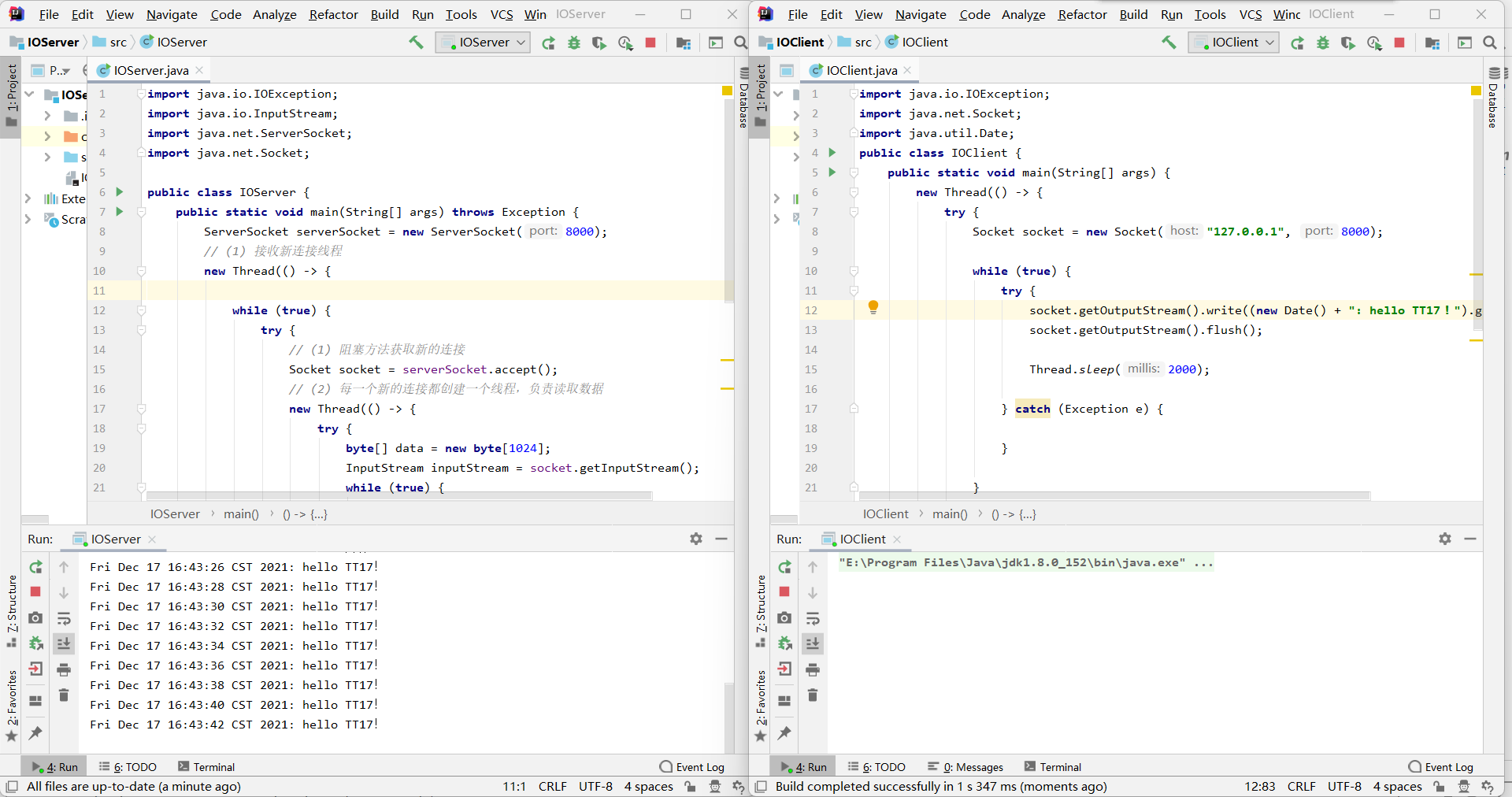The image size is (1512, 797).
Task: Click CRLF line separator in IOClient status bar
Action: coord(1302,786)
